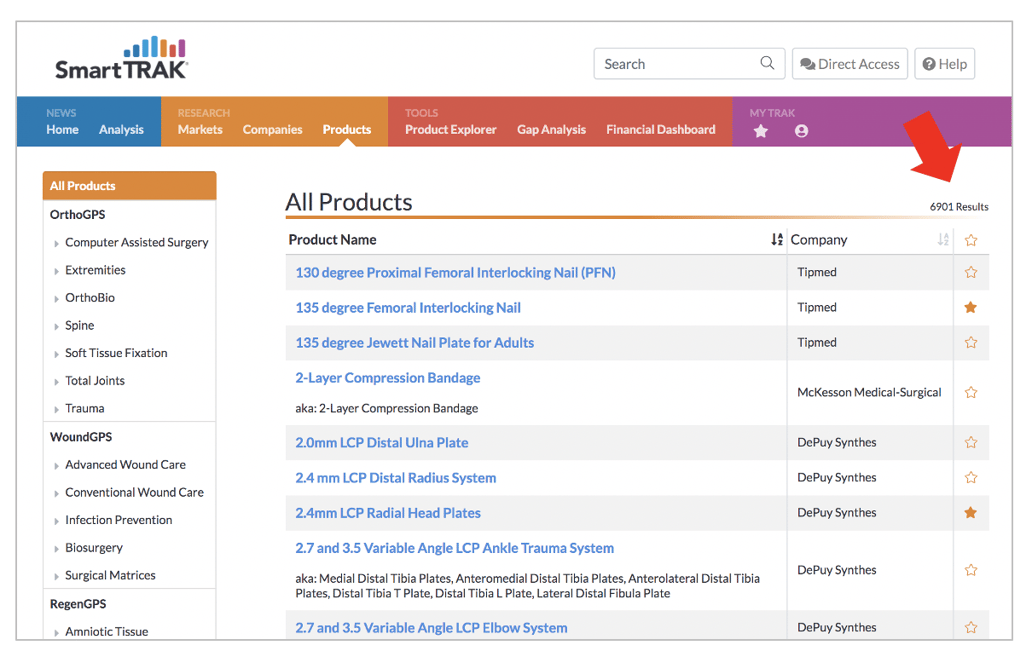Unfavorite the 2.4mm LCP Radial Head Plates
1032x651 pixels.
coord(971,513)
